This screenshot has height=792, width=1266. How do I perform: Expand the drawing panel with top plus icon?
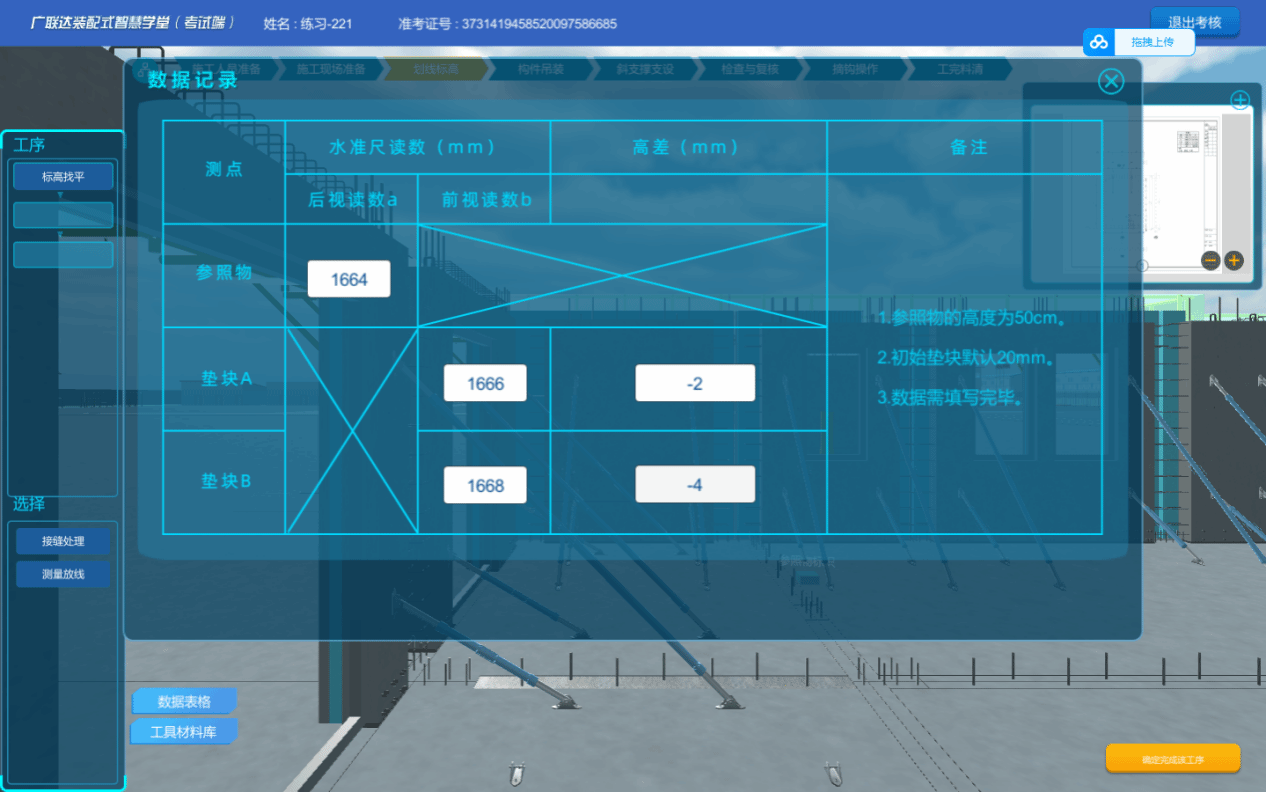1239,100
